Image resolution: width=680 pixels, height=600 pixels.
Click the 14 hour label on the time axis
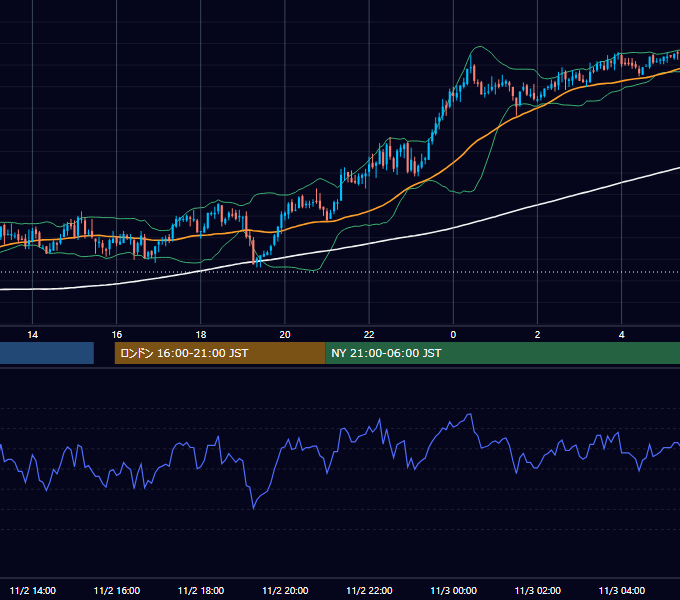coord(33,335)
